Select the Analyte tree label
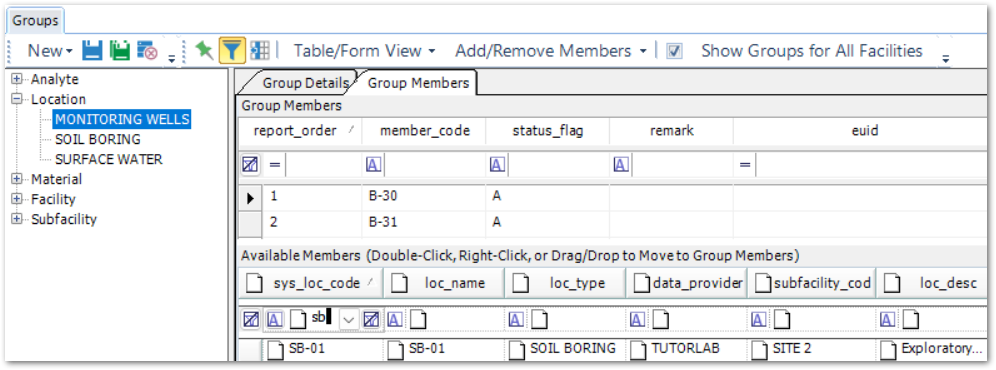Viewport: 996px width, 370px height. tap(55, 79)
